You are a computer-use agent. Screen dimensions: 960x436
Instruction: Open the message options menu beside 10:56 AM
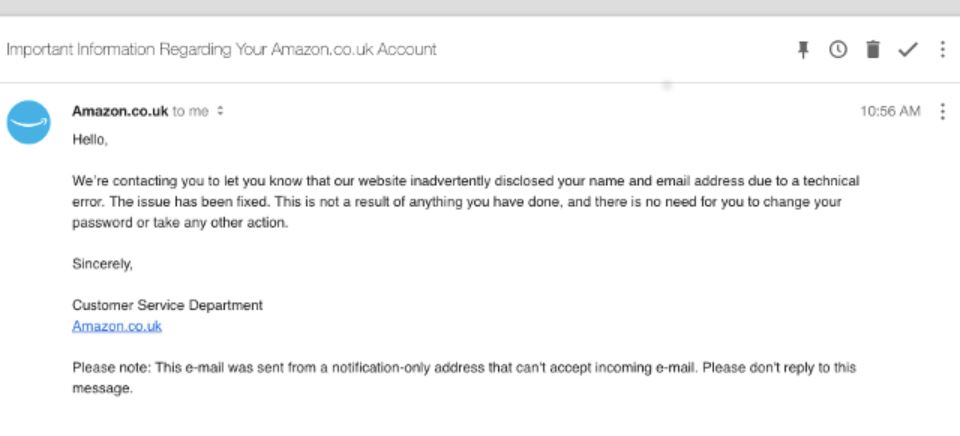pyautogui.click(x=942, y=111)
